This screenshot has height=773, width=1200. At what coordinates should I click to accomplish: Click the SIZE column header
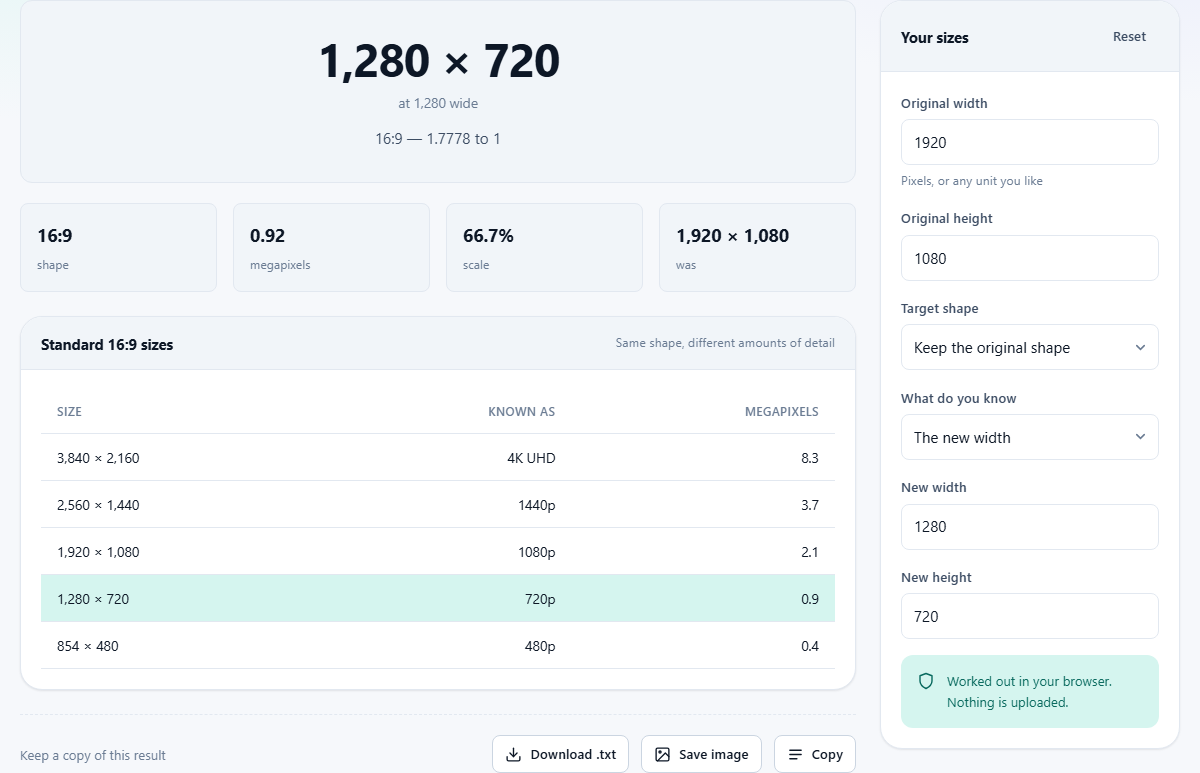coord(69,412)
